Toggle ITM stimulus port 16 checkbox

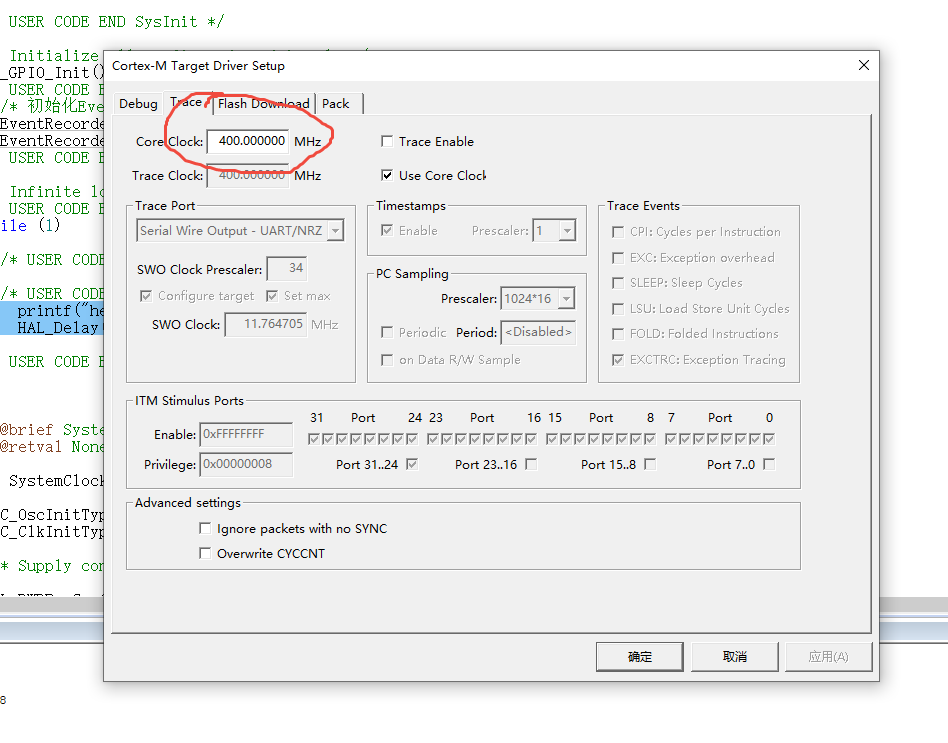531,439
